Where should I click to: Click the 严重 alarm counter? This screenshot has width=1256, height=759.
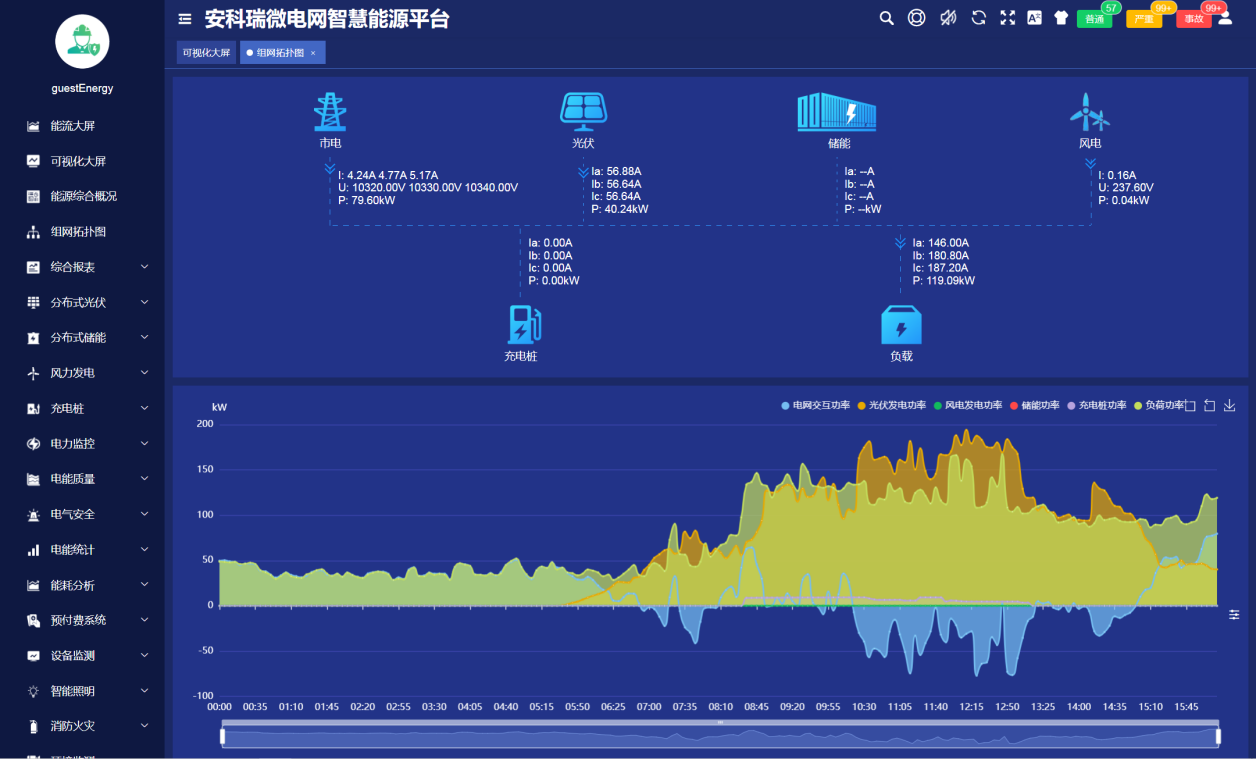1142,17
